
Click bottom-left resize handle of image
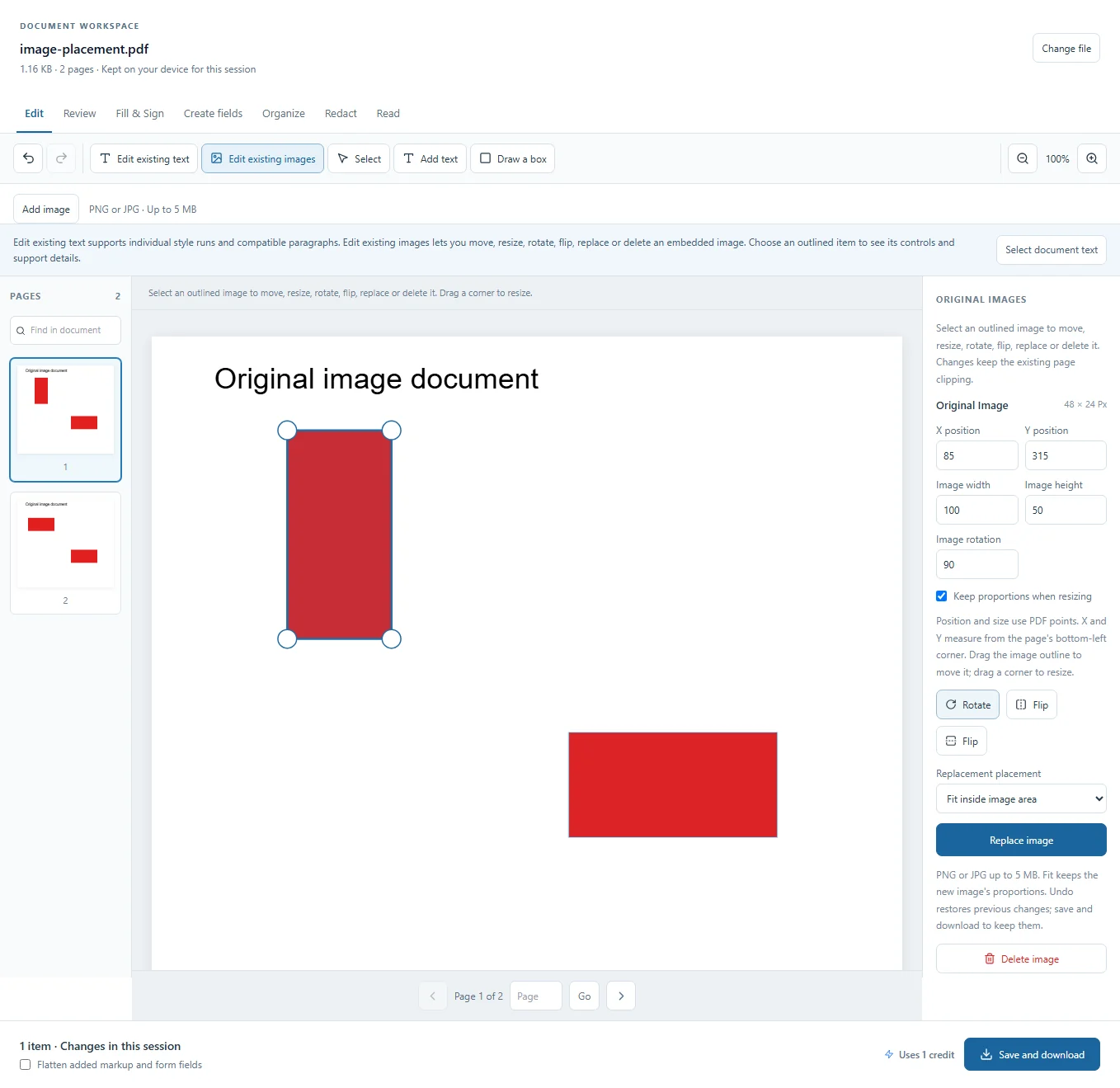tap(287, 638)
